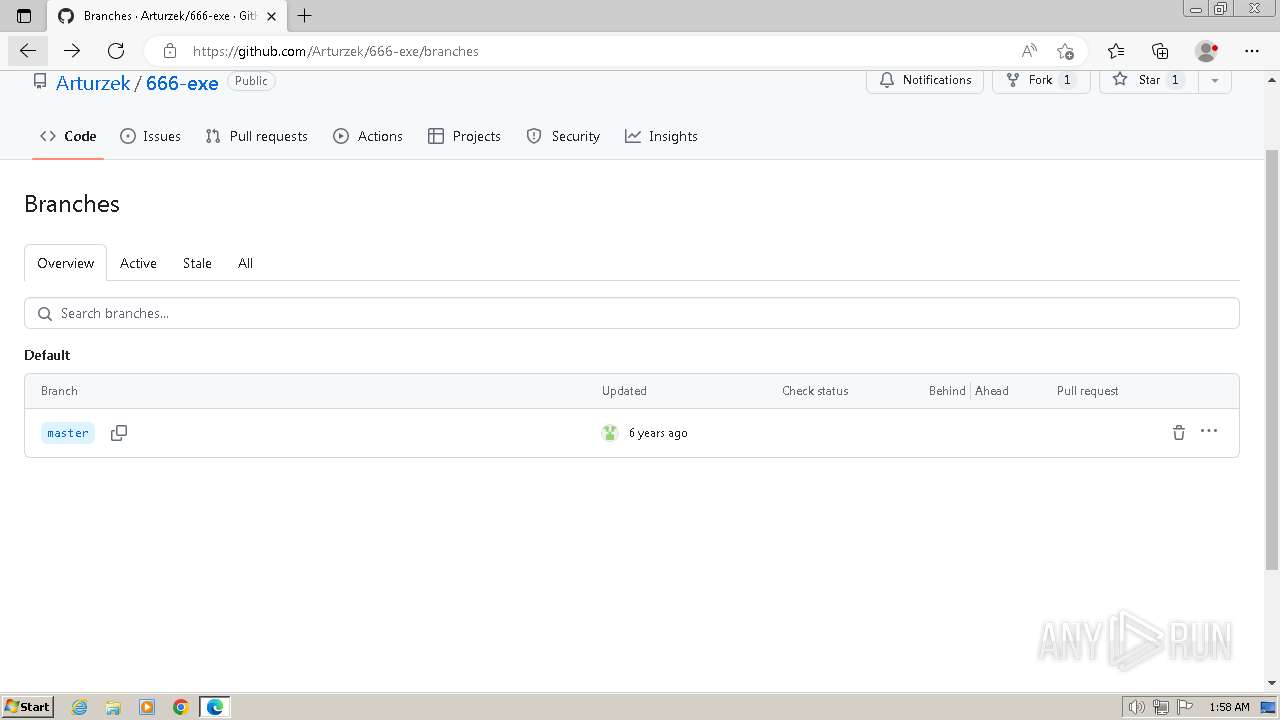The height and width of the screenshot is (720, 1280).
Task: Expand the Star lists dropdown arrow
Action: 1214,80
